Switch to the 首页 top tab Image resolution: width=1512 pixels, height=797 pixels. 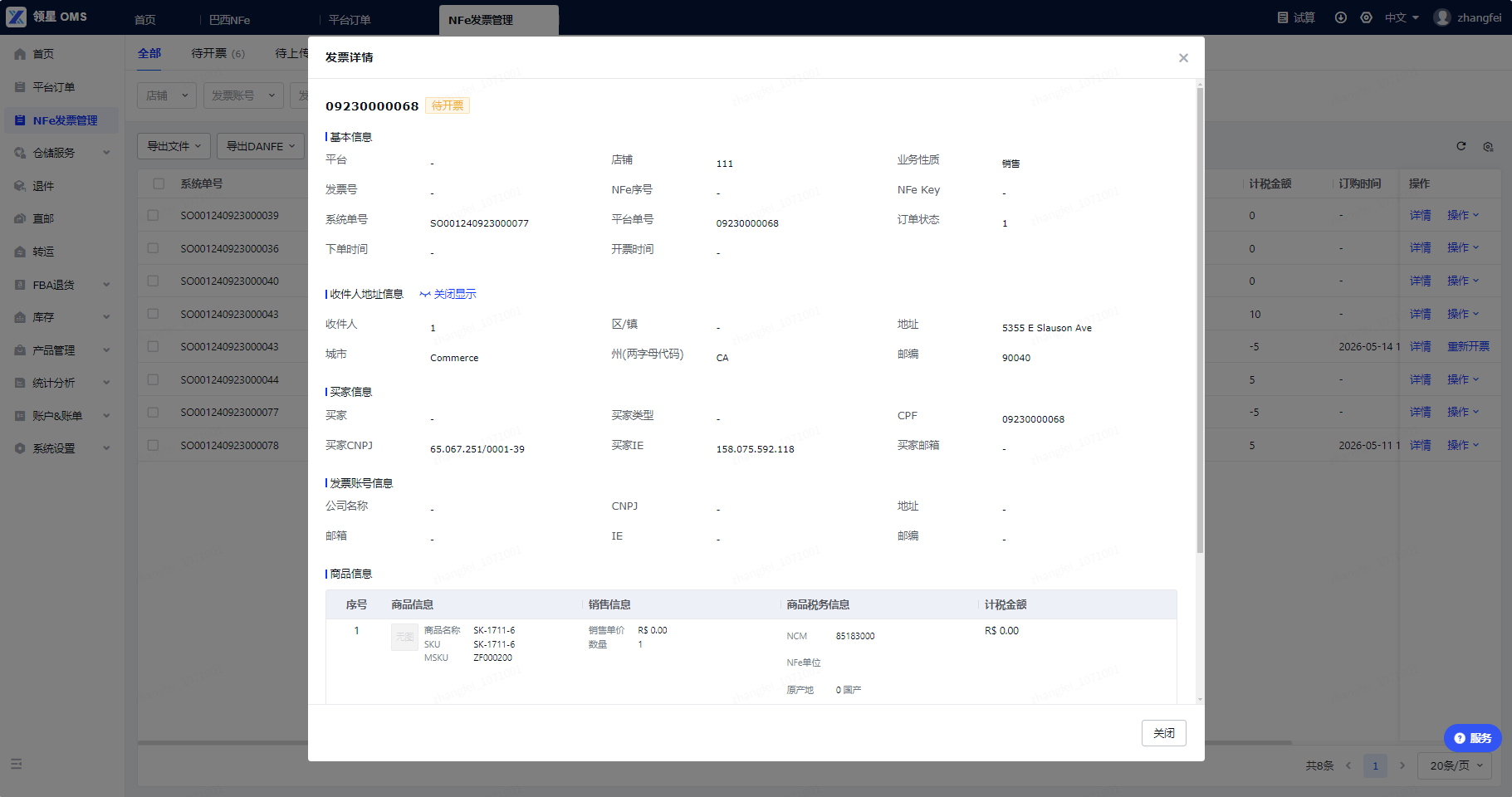tap(144, 20)
